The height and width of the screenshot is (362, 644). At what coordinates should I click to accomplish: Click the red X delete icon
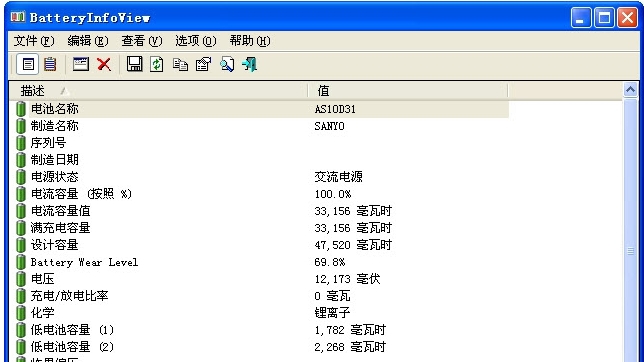coord(104,64)
